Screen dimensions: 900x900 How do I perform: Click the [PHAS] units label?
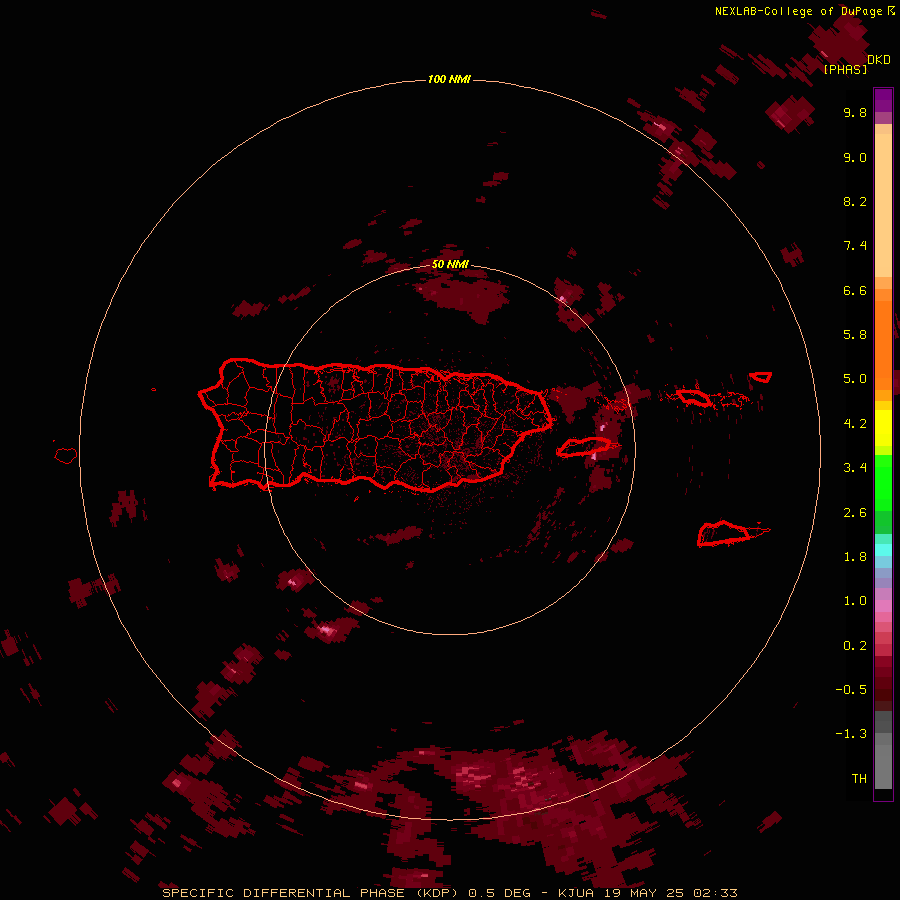tap(845, 69)
